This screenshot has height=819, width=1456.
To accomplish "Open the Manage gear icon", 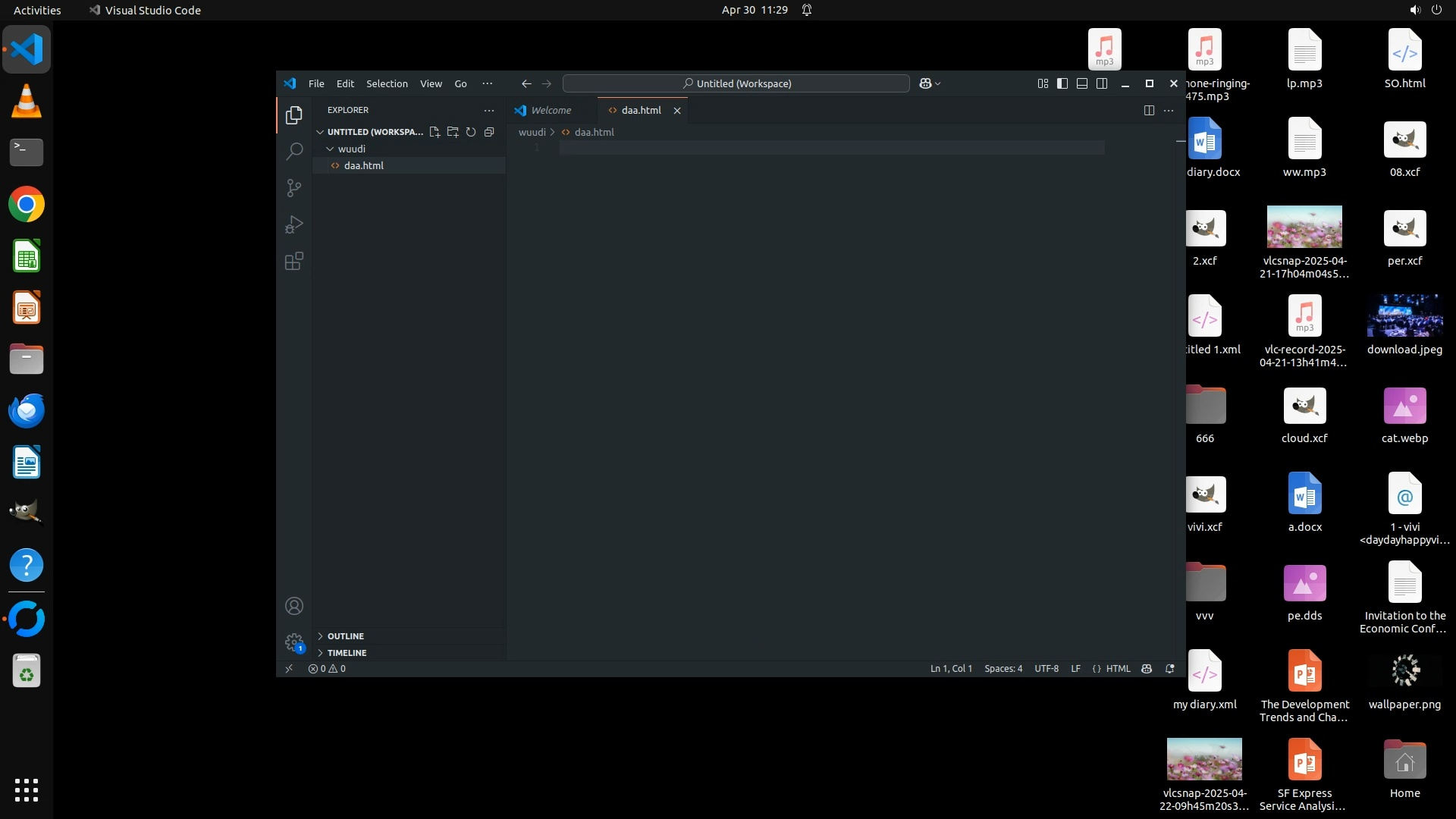I will click(x=294, y=642).
